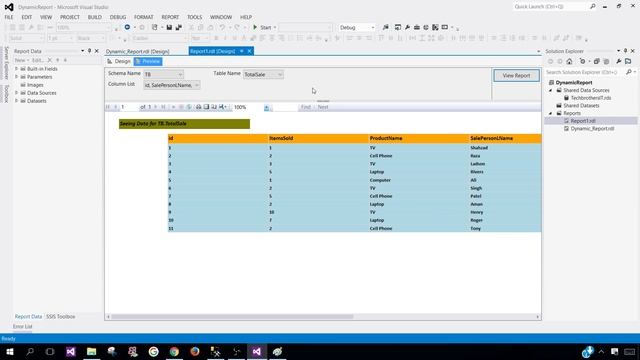
Task: Close the Report Data panel
Action: point(97,51)
